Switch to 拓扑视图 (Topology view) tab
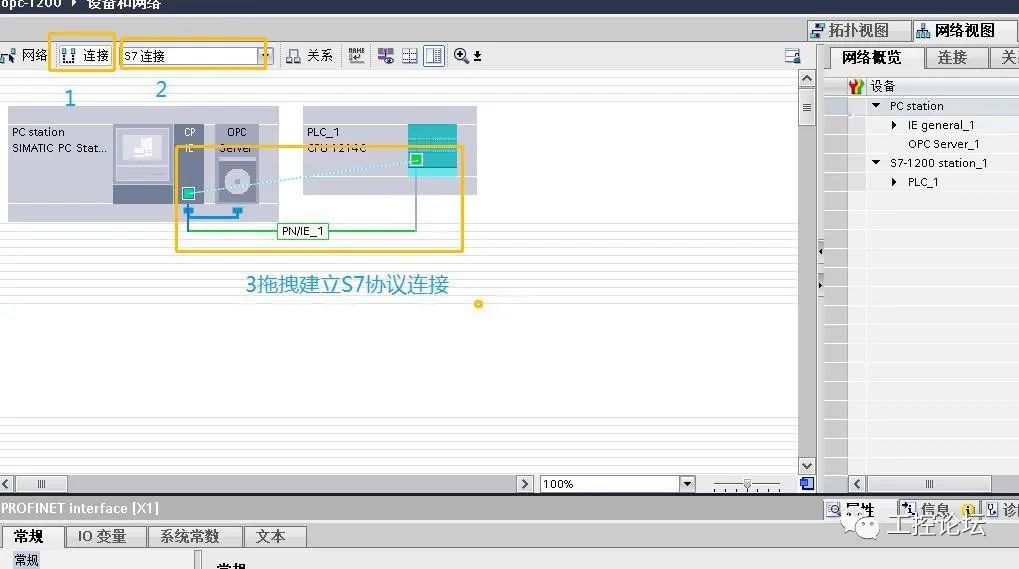 [858, 31]
